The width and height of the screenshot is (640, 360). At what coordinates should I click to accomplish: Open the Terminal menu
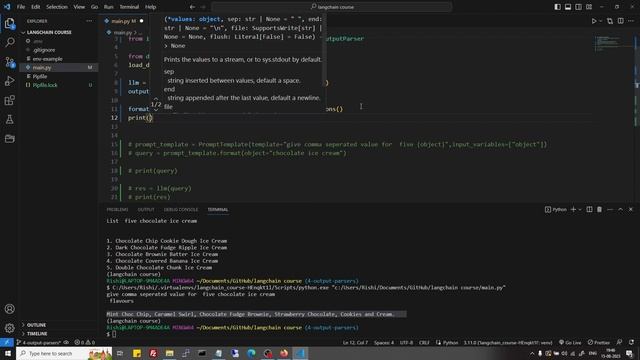[129, 7]
